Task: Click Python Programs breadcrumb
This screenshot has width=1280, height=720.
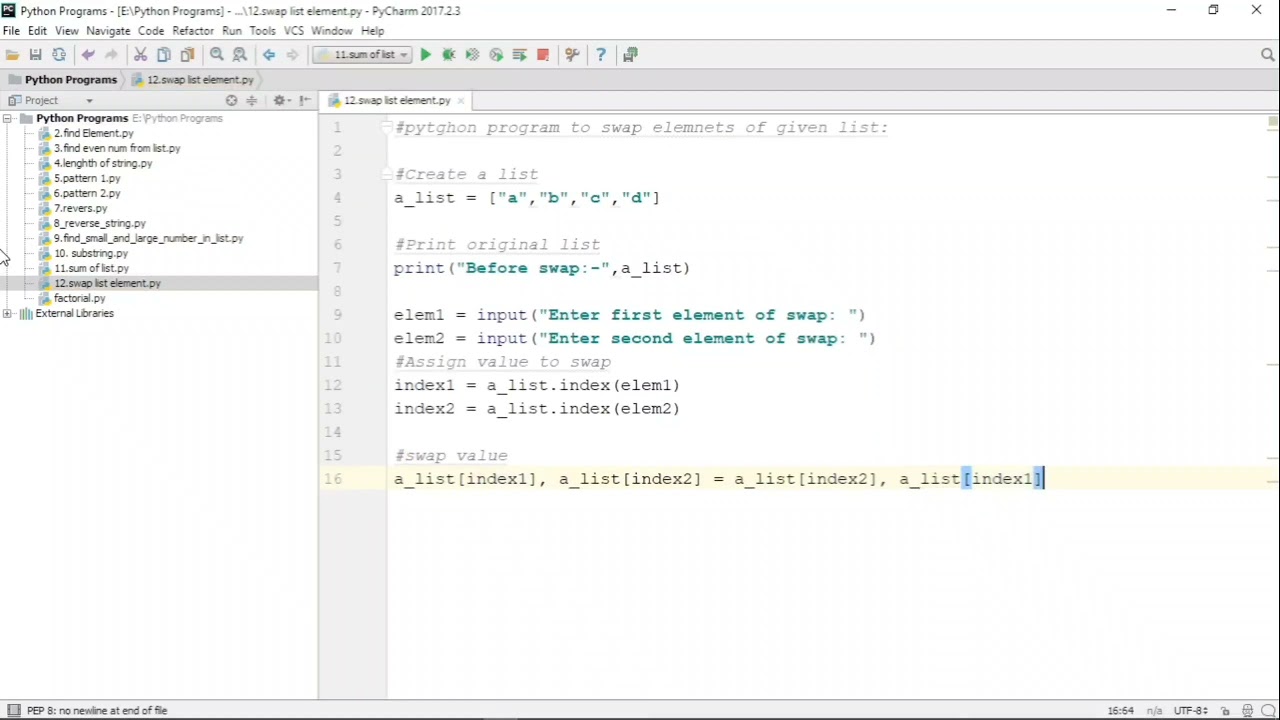Action: click(x=63, y=79)
